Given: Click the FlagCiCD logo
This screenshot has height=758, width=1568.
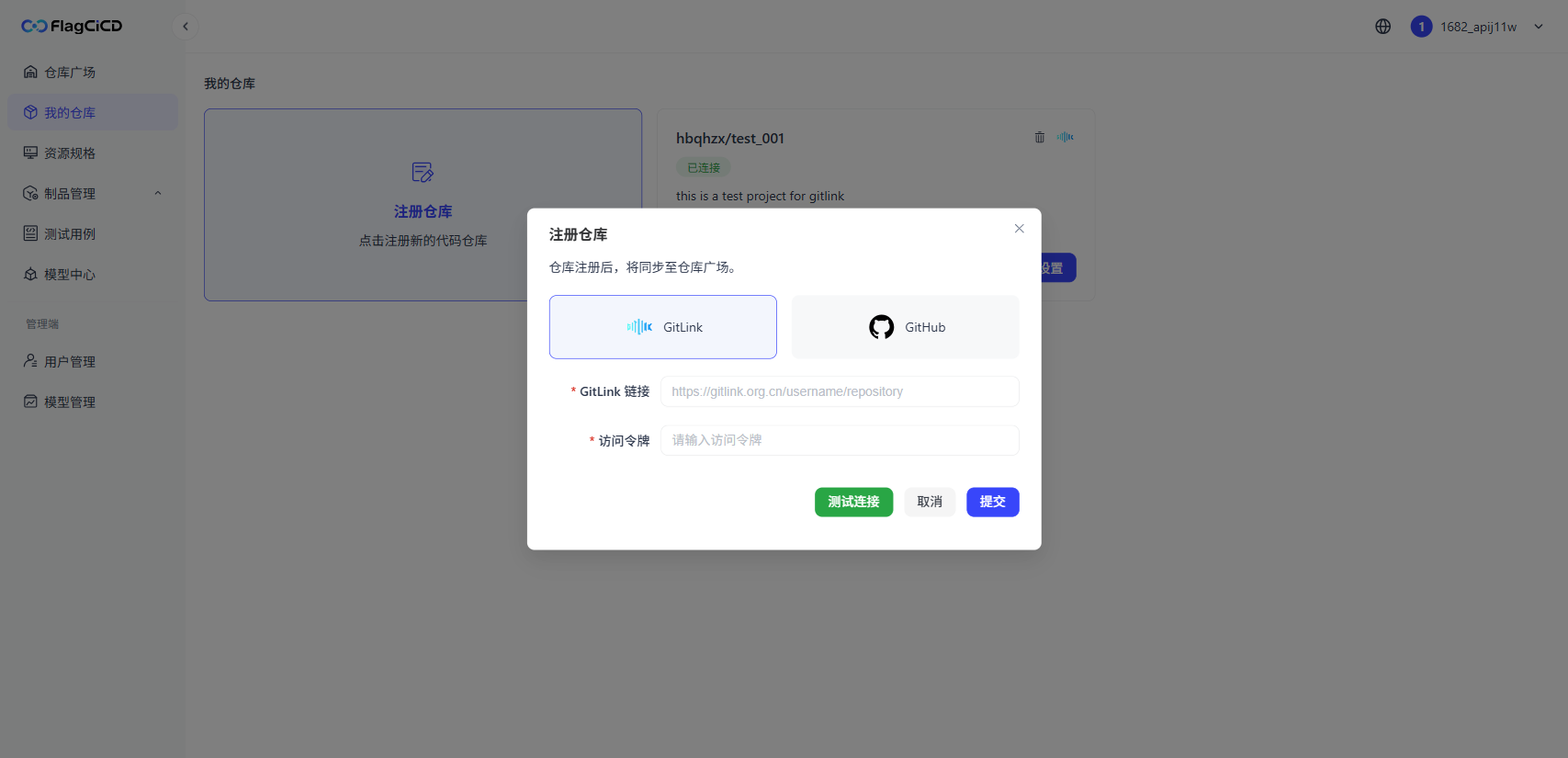Looking at the screenshot, I should point(72,26).
